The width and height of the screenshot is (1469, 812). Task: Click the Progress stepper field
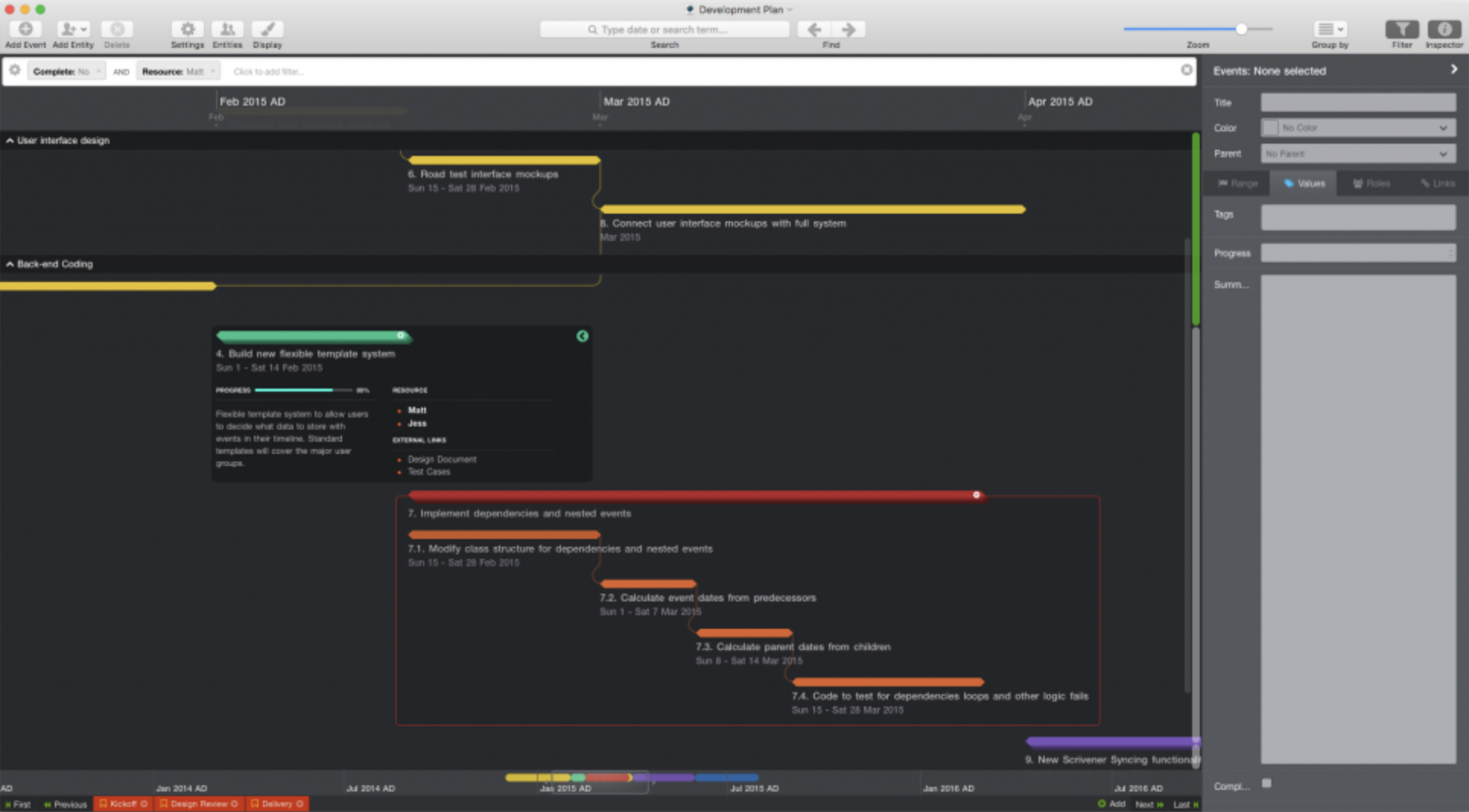[1358, 253]
